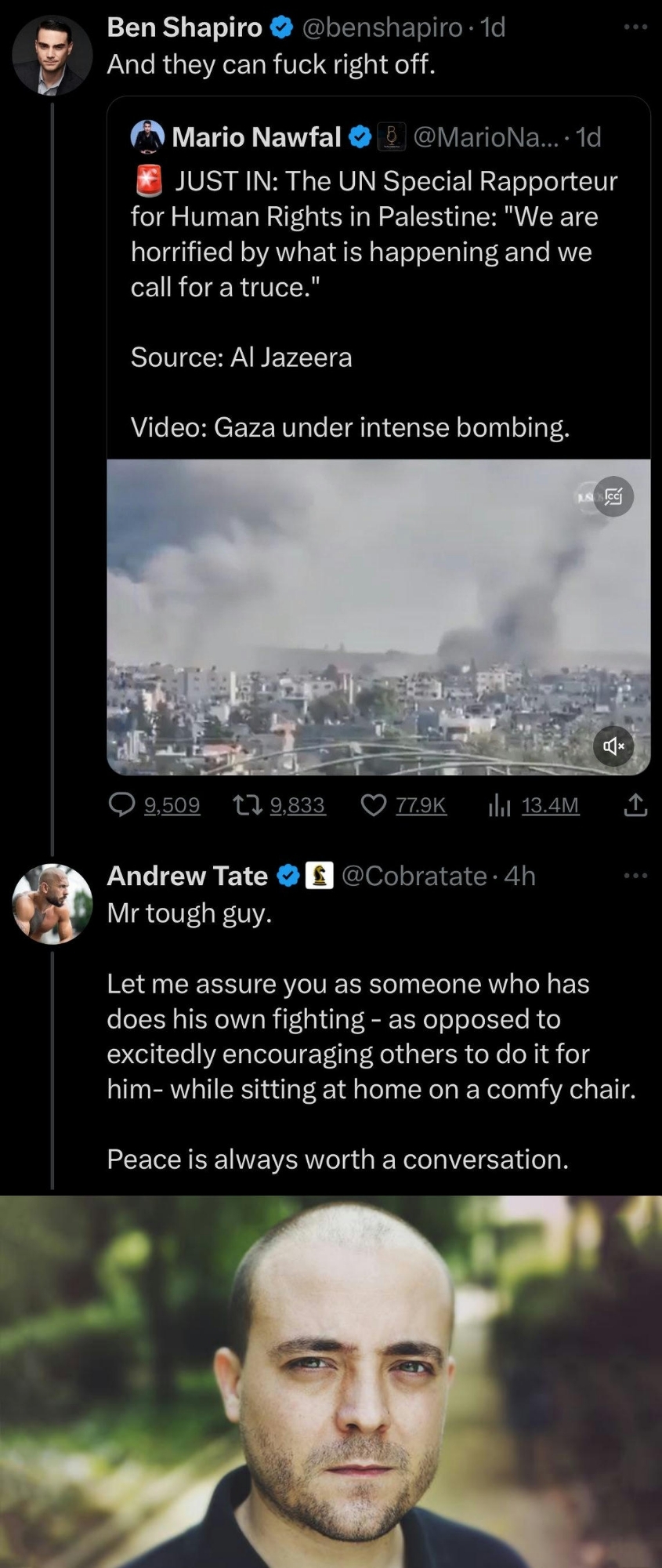Open Ben Shapiro's profile picture
The image size is (662, 1568).
52,55
